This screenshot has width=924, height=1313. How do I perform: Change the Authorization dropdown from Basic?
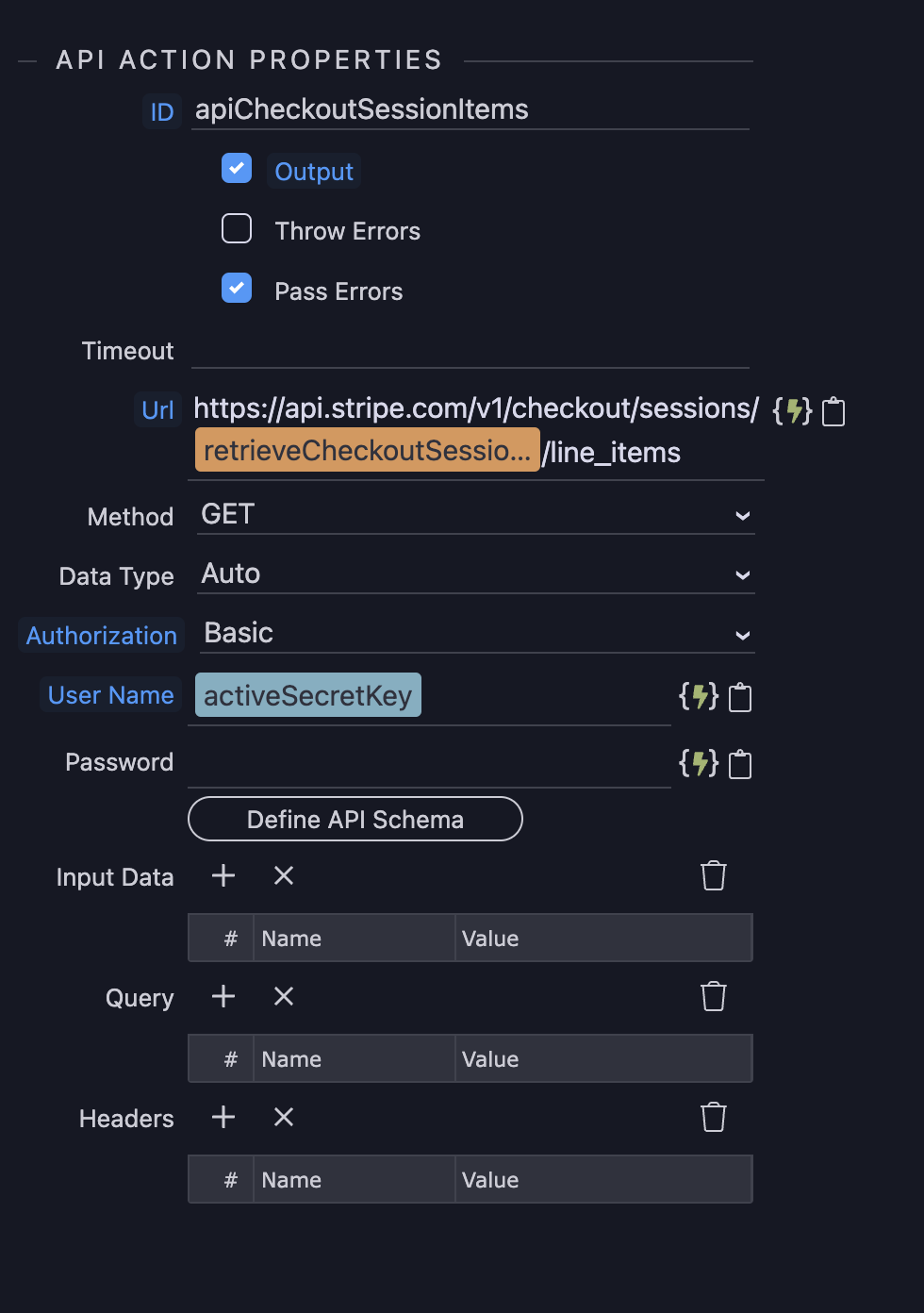476,634
